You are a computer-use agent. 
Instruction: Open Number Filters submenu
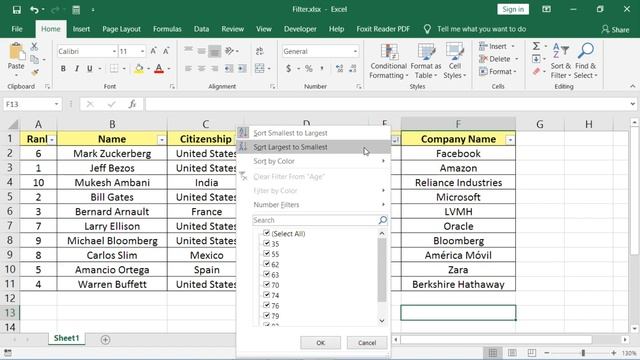pyautogui.click(x=313, y=204)
